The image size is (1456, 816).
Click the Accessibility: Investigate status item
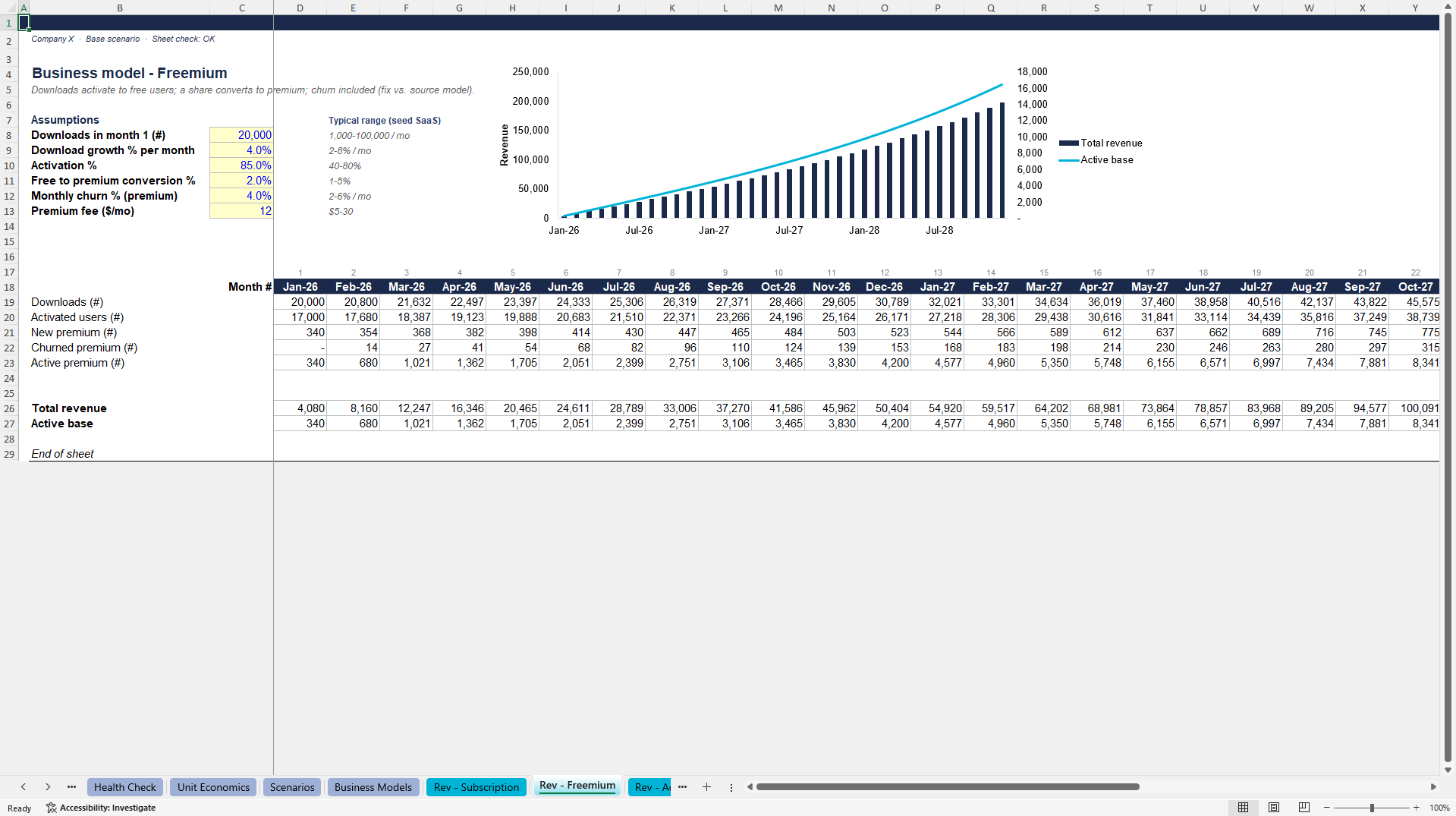pyautogui.click(x=101, y=808)
